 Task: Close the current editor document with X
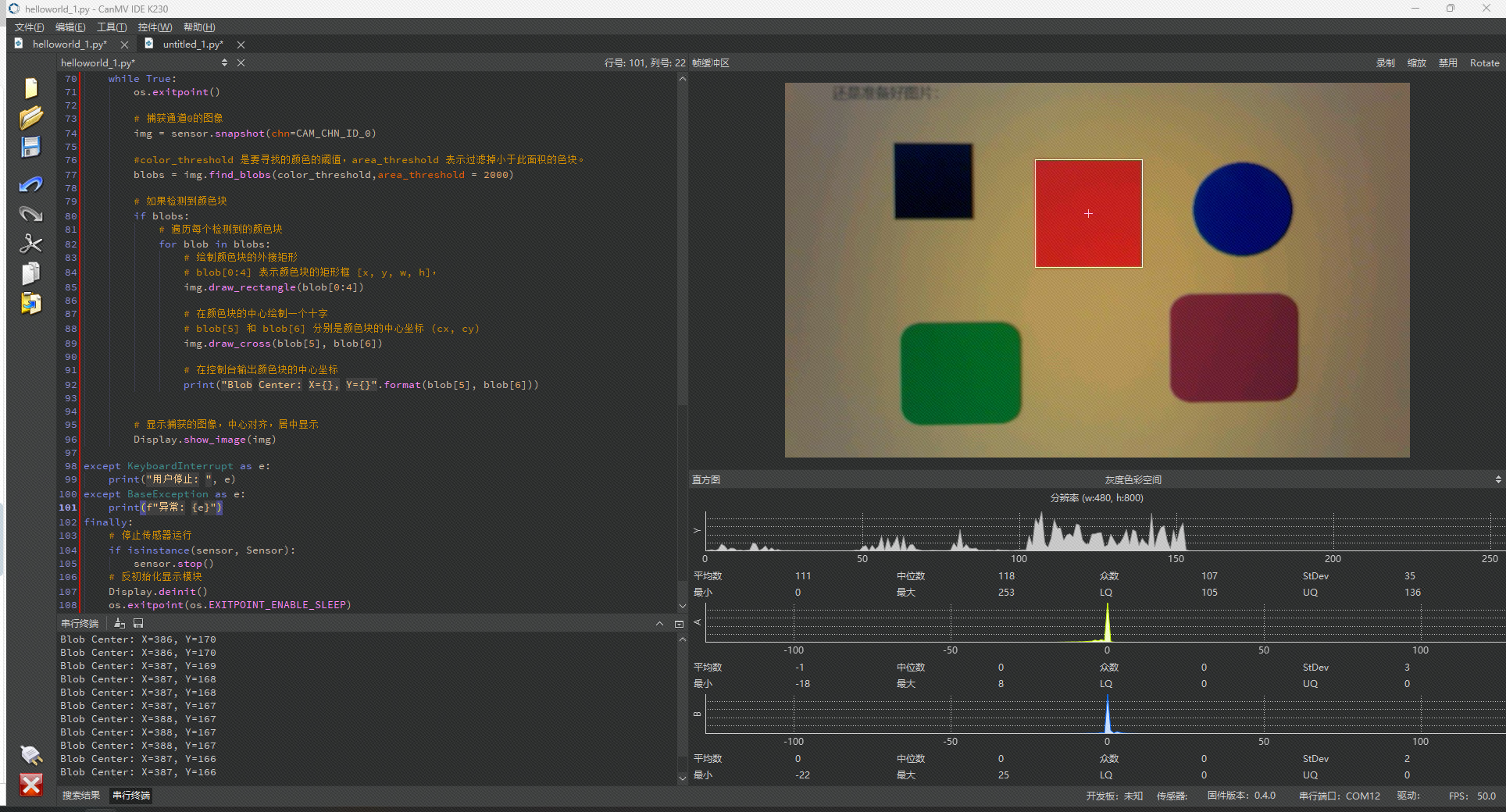coord(241,62)
